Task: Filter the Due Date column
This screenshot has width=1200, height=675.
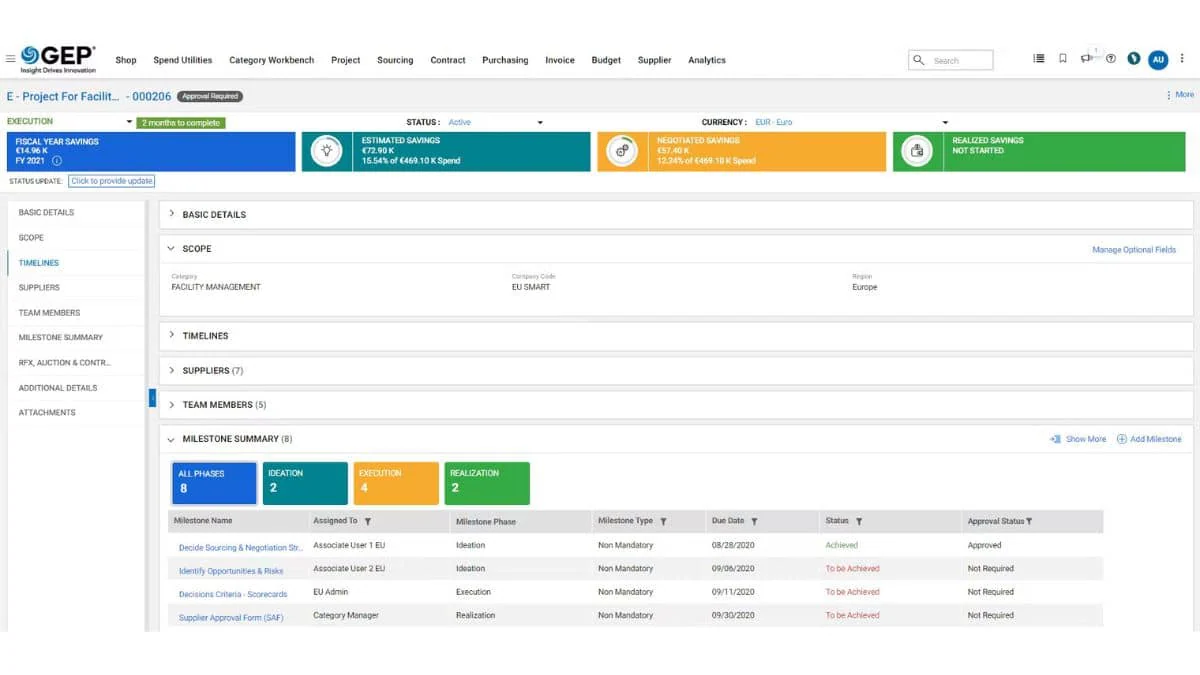Action: [754, 521]
